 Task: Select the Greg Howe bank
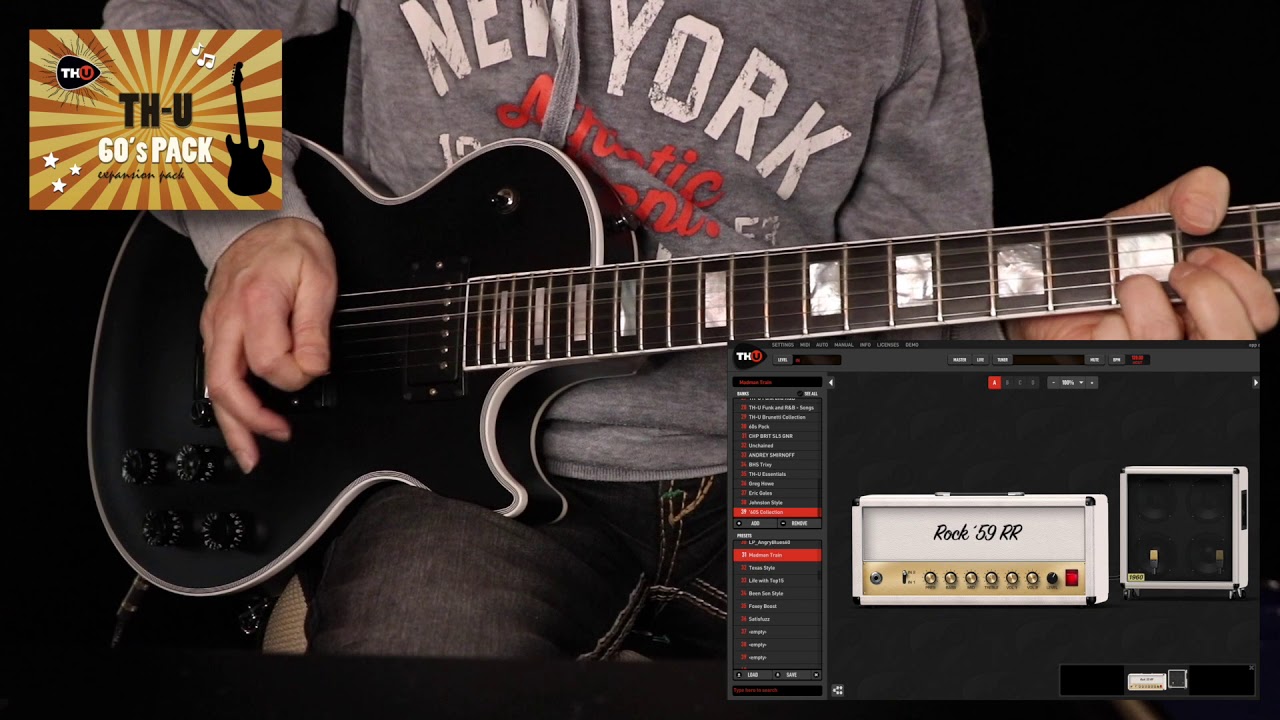[777, 484]
